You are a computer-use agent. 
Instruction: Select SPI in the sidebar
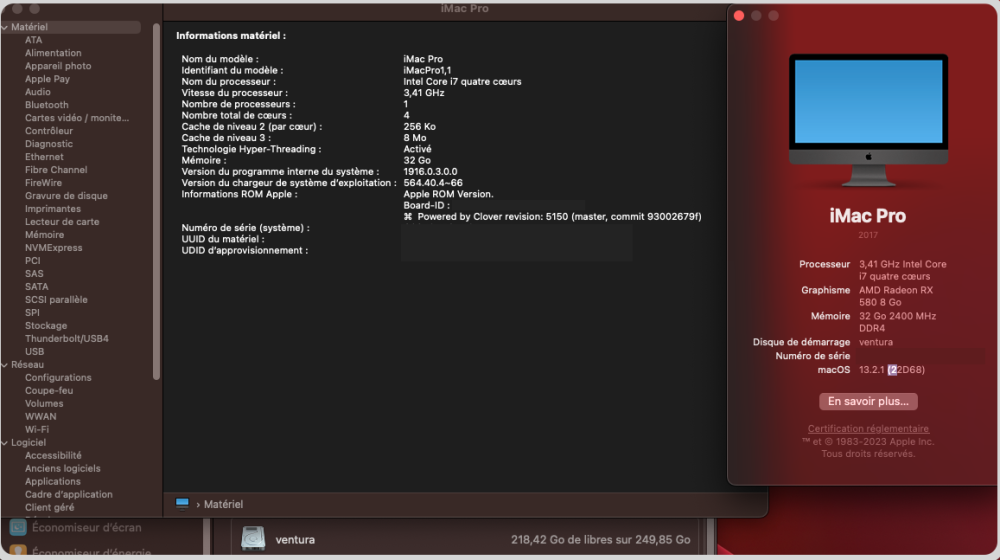(32, 313)
